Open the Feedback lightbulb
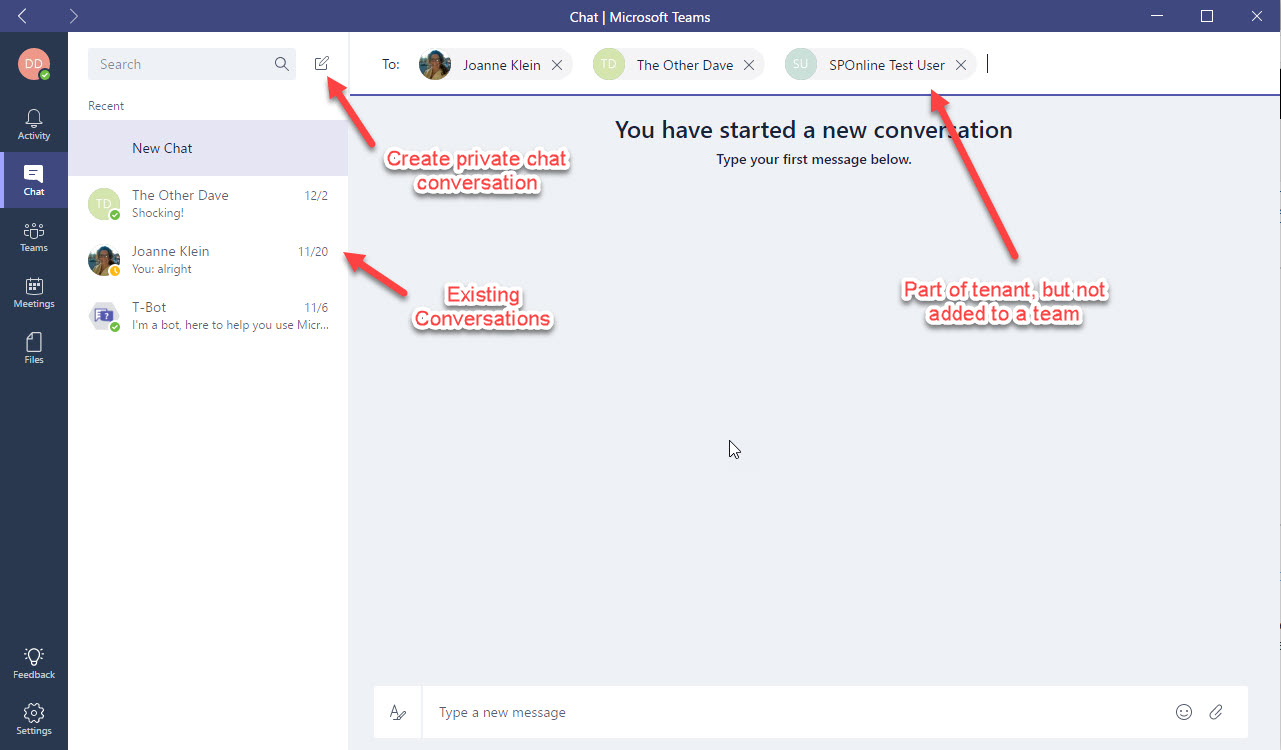Viewport: 1281px width, 750px height. pos(34,662)
